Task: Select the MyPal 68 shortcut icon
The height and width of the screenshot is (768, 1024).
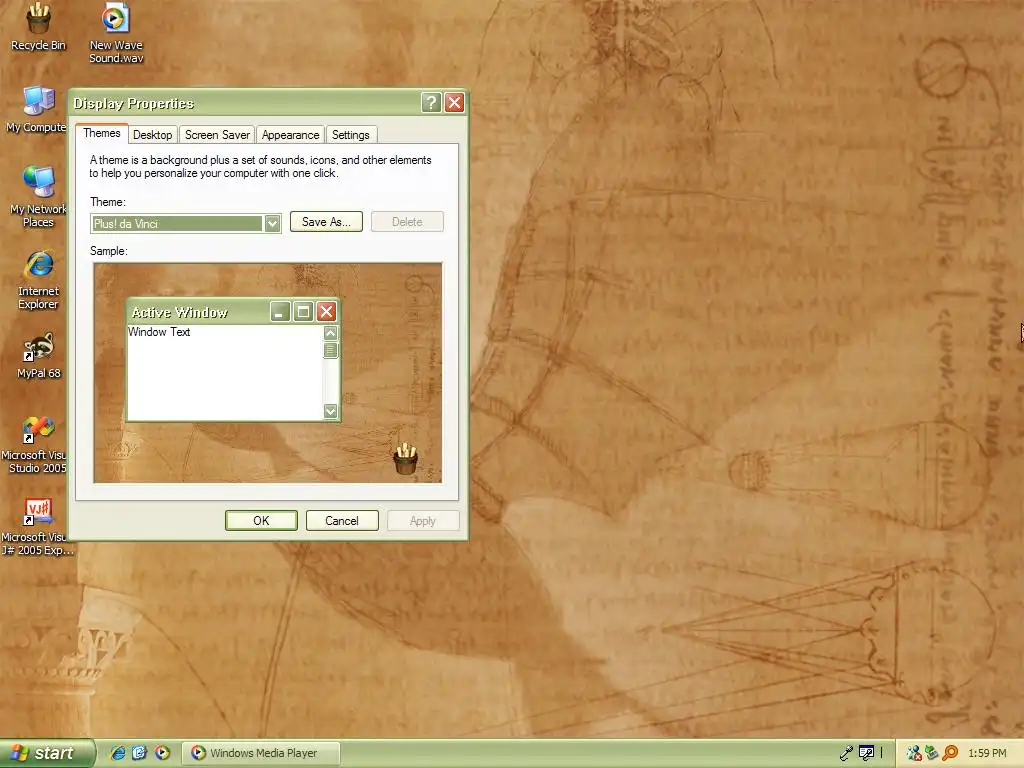Action: pos(39,355)
